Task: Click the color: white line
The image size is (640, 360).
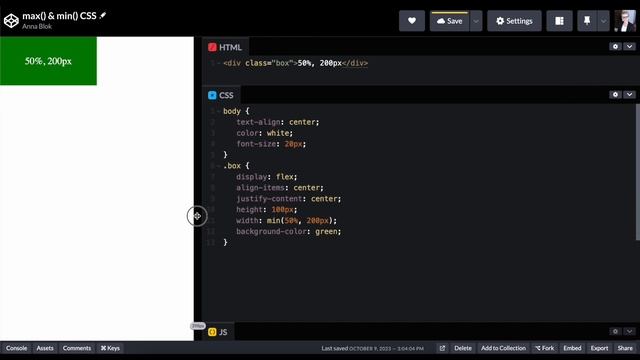Action: click(x=264, y=133)
